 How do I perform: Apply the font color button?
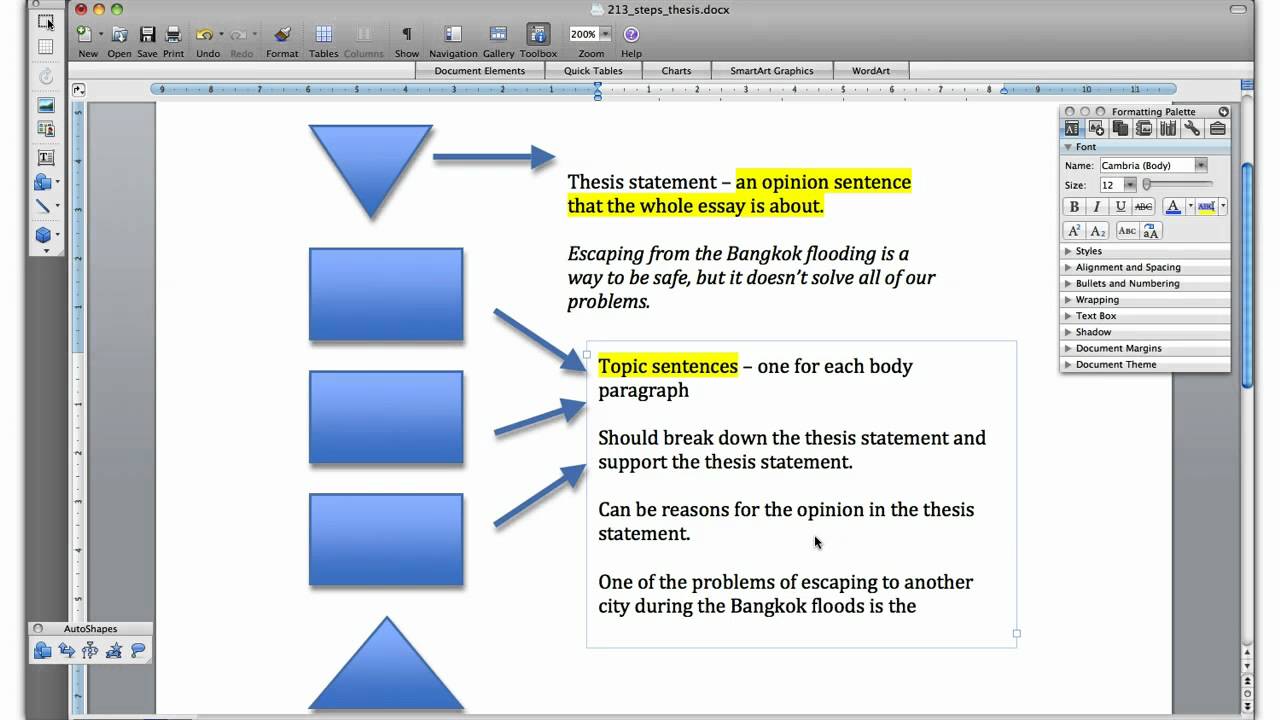coord(1173,207)
